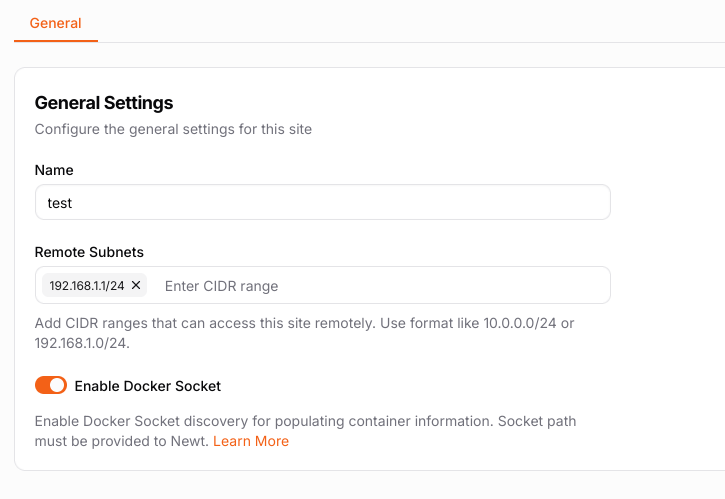Toggle the Enable Docker Socket switch

[50, 386]
